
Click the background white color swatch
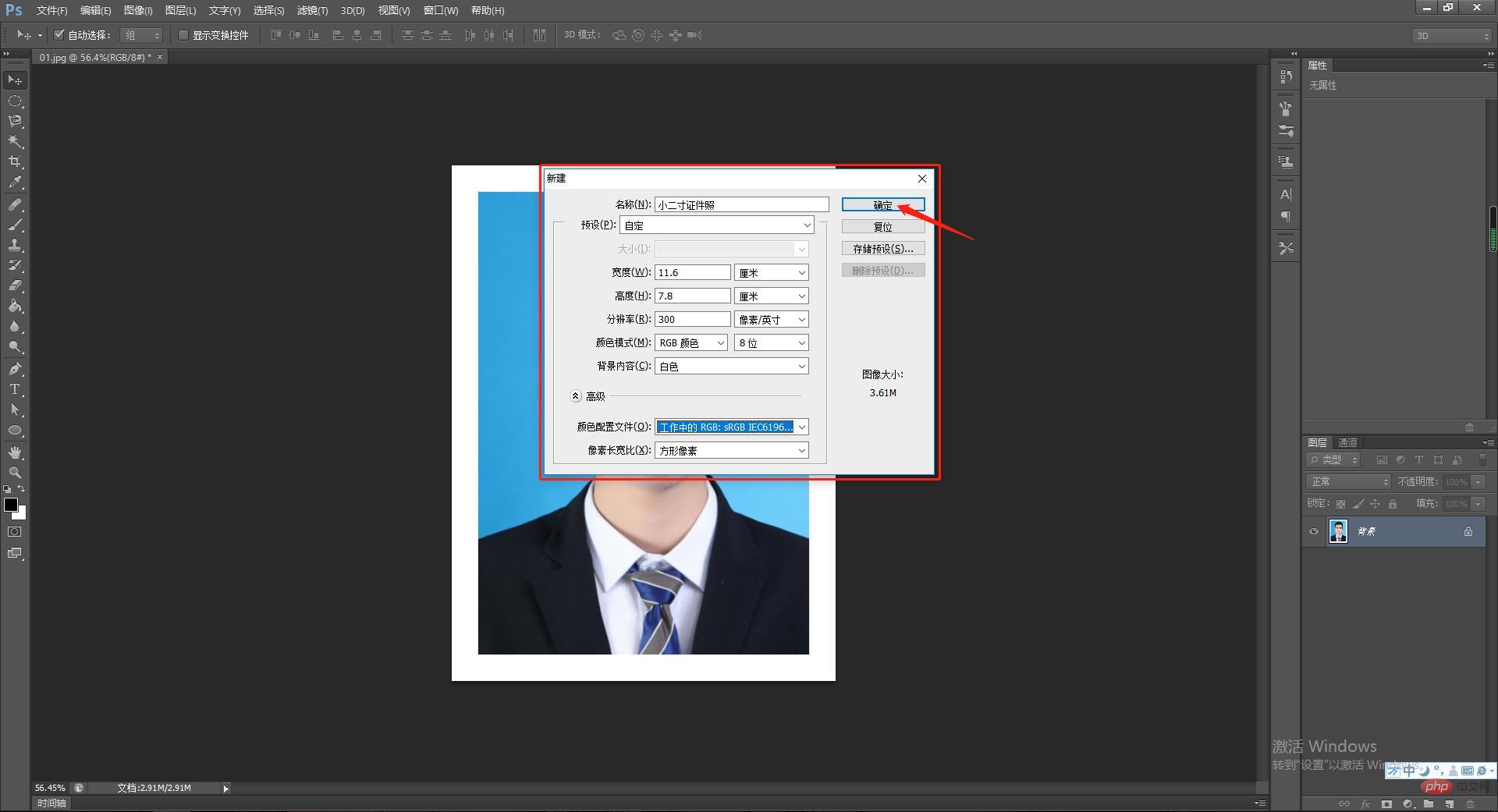point(21,514)
